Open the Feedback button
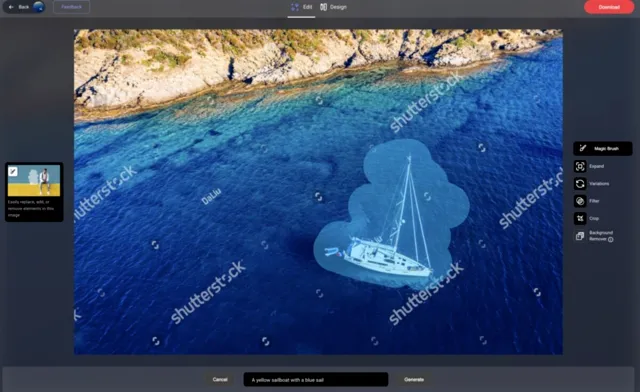The width and height of the screenshot is (640, 392). tap(71, 7)
